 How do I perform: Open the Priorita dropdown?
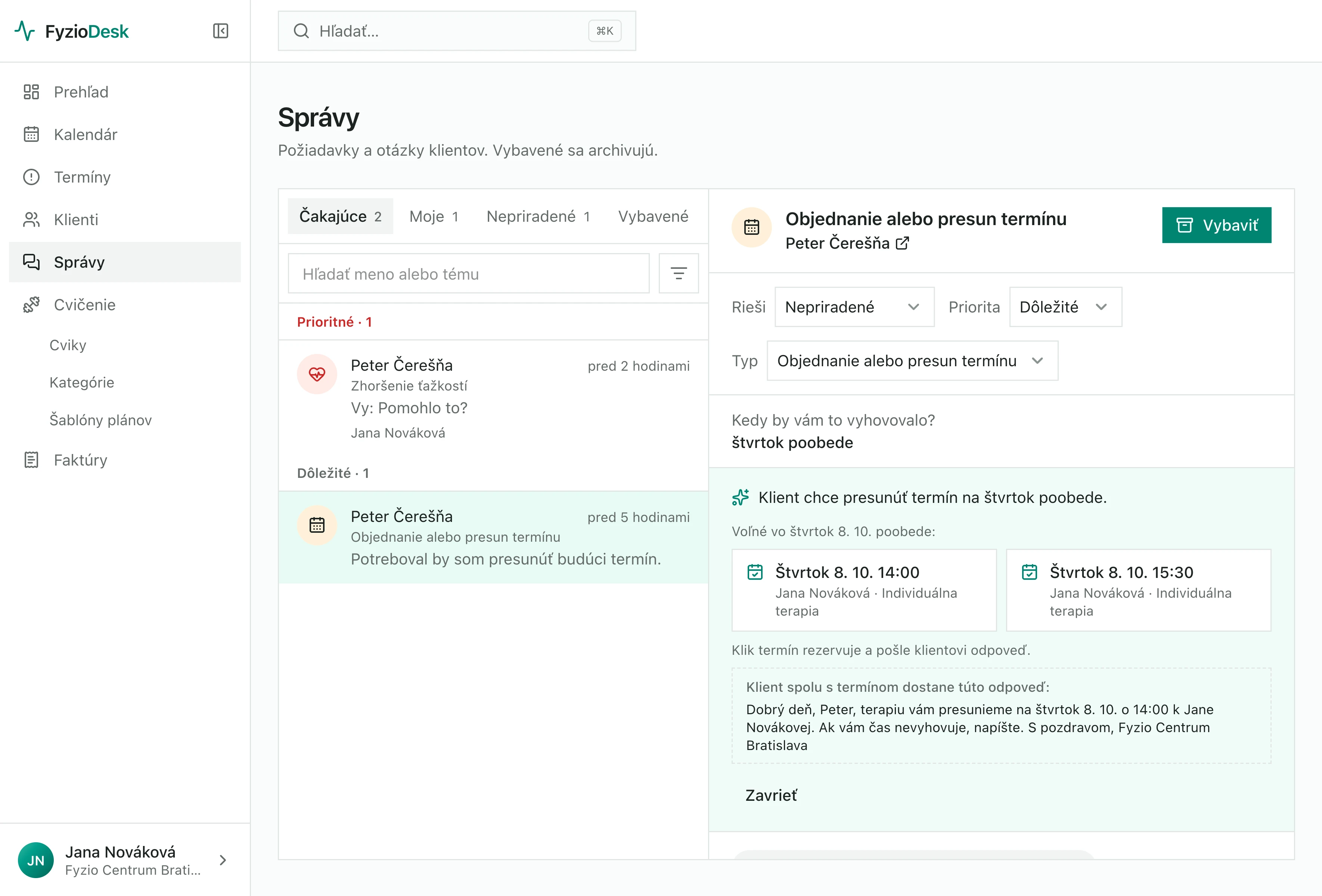coord(1065,307)
